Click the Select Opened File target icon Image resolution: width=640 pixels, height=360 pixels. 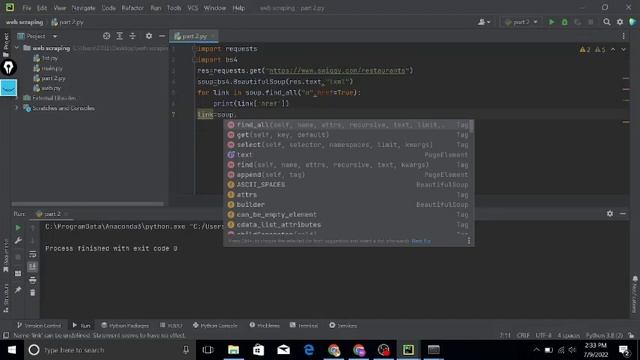107,36
